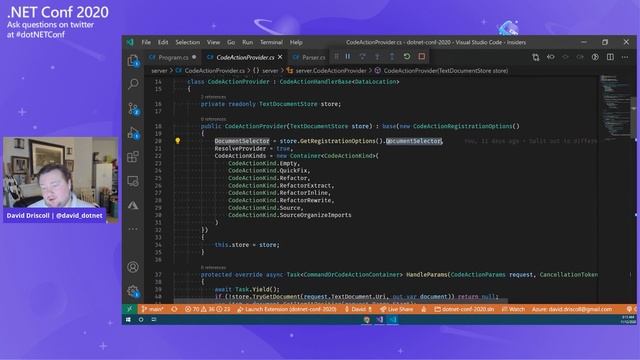Viewport: 640px width, 360px height.
Task: Click server.CodeActionProvider class breadcrumb
Action: pos(327,71)
